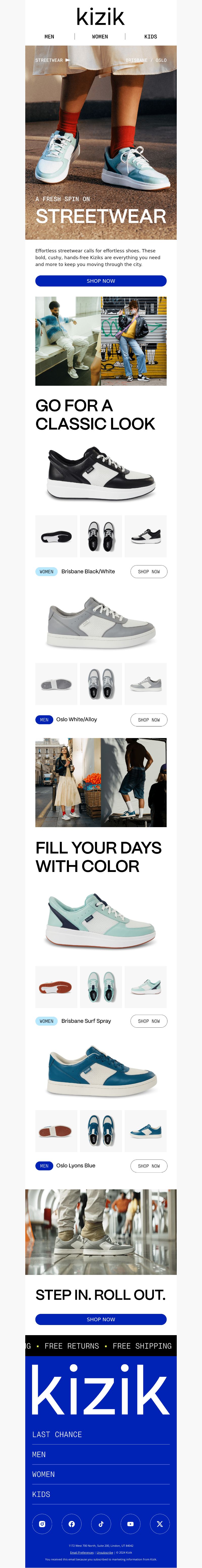Image resolution: width=202 pixels, height=1568 pixels.
Task: Click the Kizik logo at top
Action: coord(101,16)
